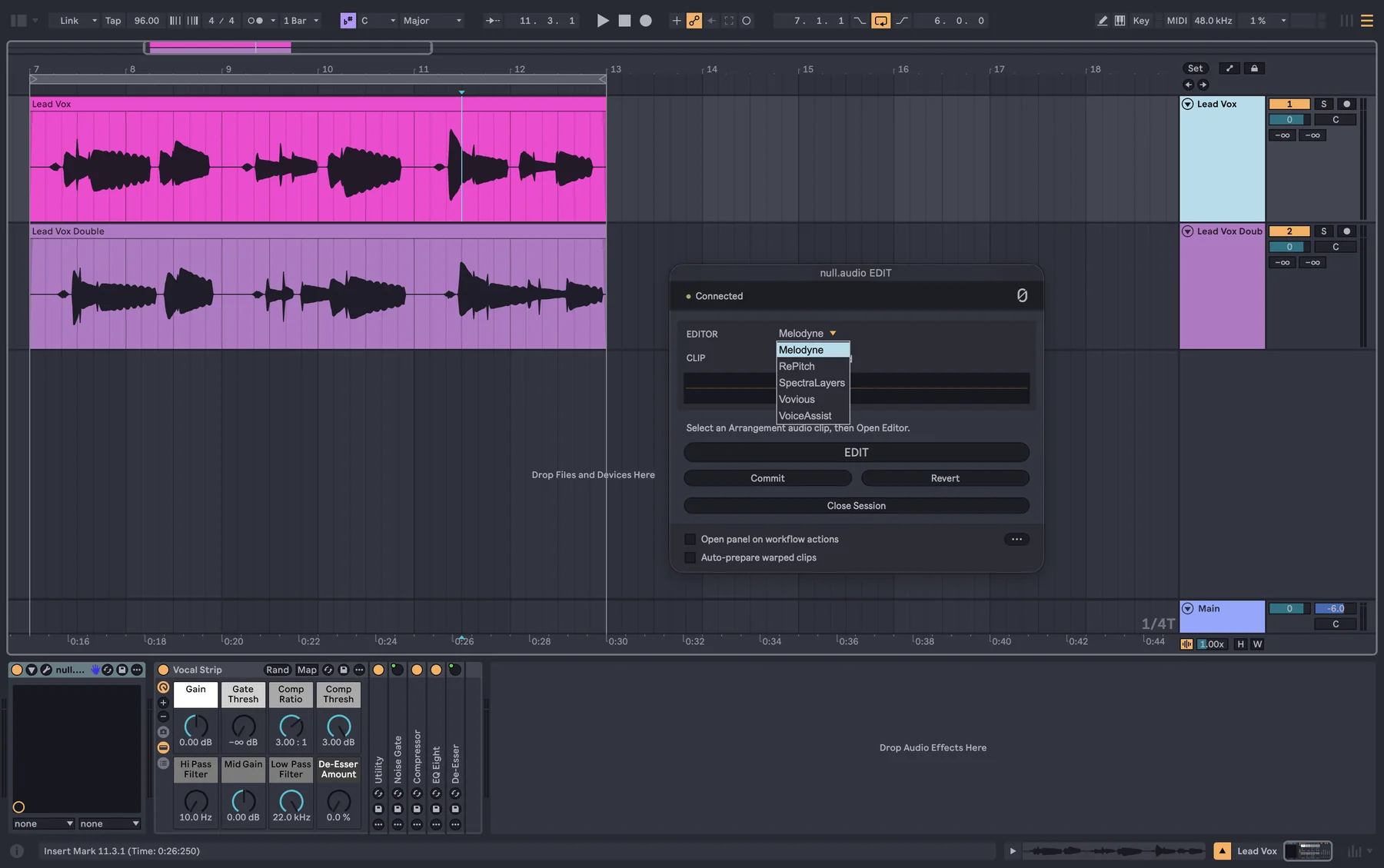Arm the Lead Vox Doub track
The height and width of the screenshot is (868, 1384).
tap(1346, 231)
